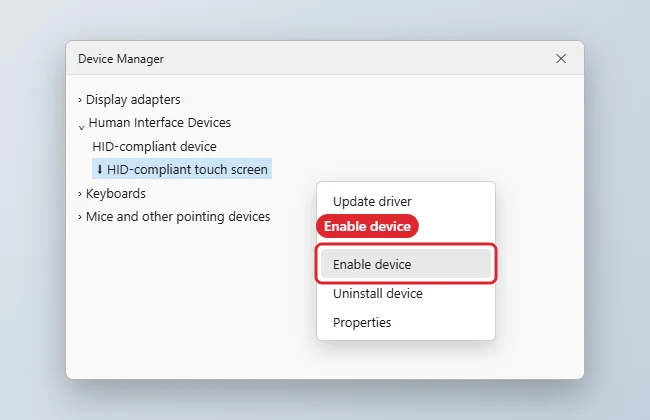The height and width of the screenshot is (420, 650).
Task: Open Properties from the context menu
Action: pyautogui.click(x=362, y=323)
